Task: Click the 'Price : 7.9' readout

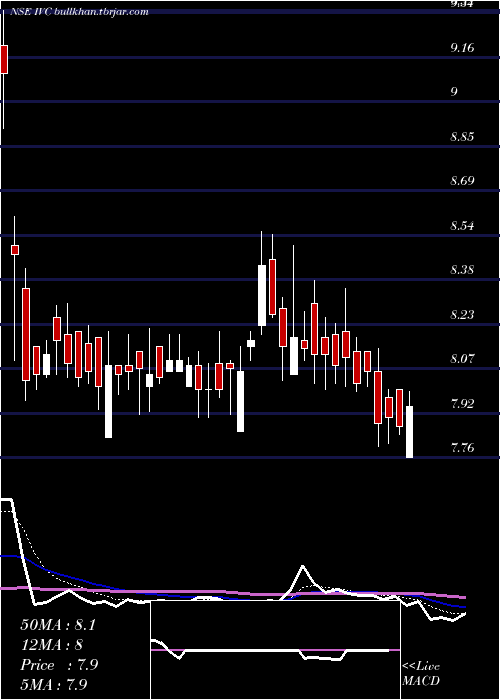Action: click(59, 665)
